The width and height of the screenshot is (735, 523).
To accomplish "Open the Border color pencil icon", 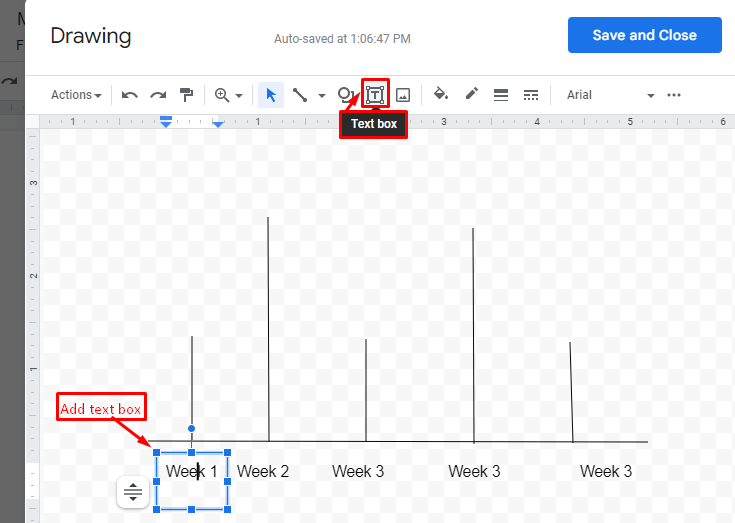I will (x=472, y=94).
